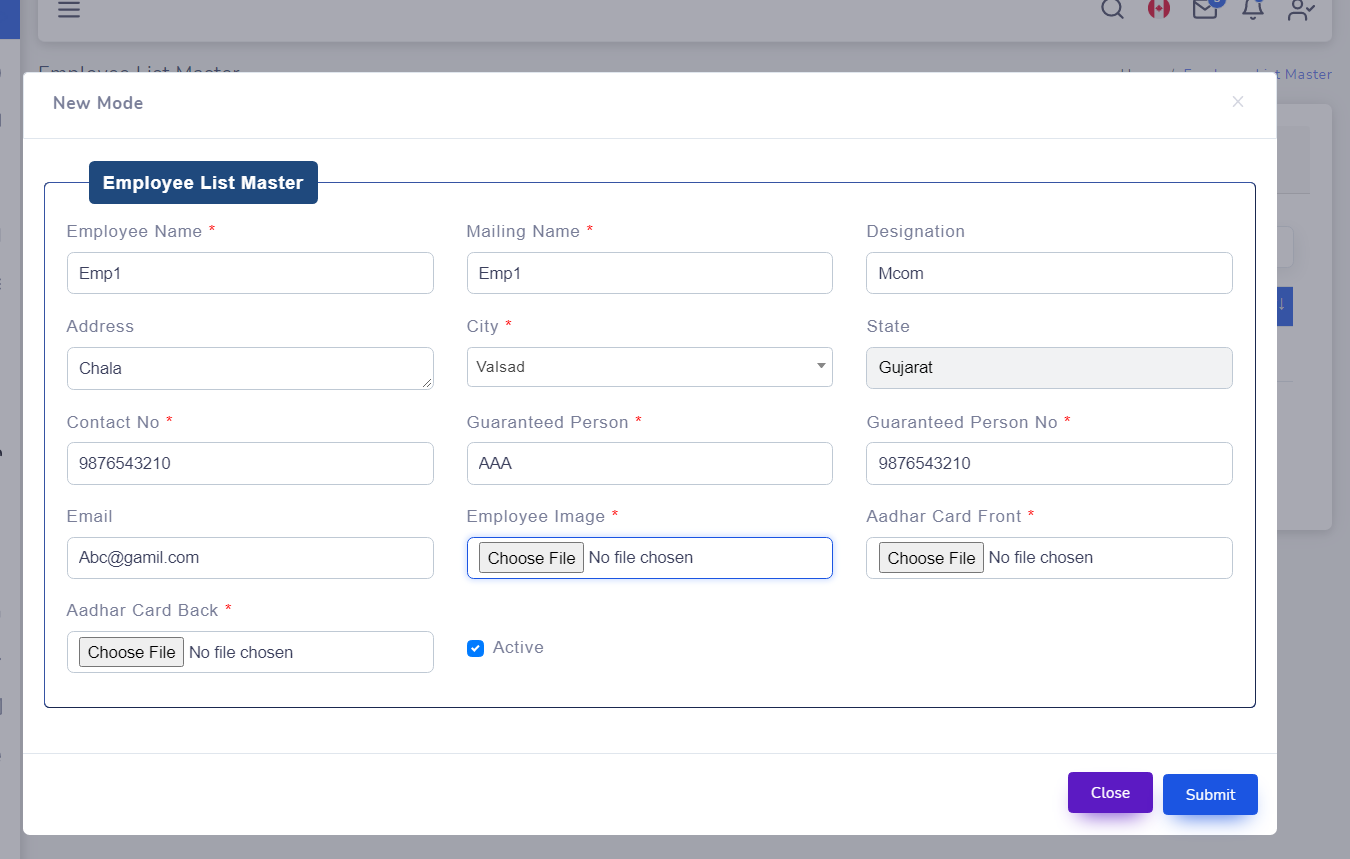The image size is (1350, 859).
Task: Open the mail envelope icon
Action: (x=1205, y=9)
